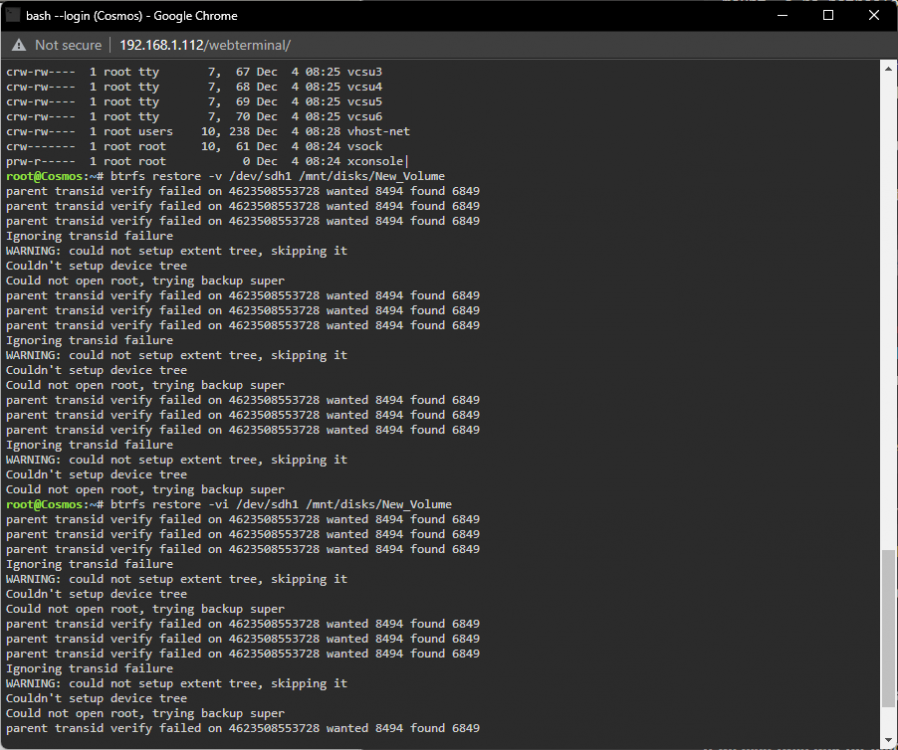Click the "Not secure" label in address bar
This screenshot has height=750, width=898.
pyautogui.click(x=68, y=45)
